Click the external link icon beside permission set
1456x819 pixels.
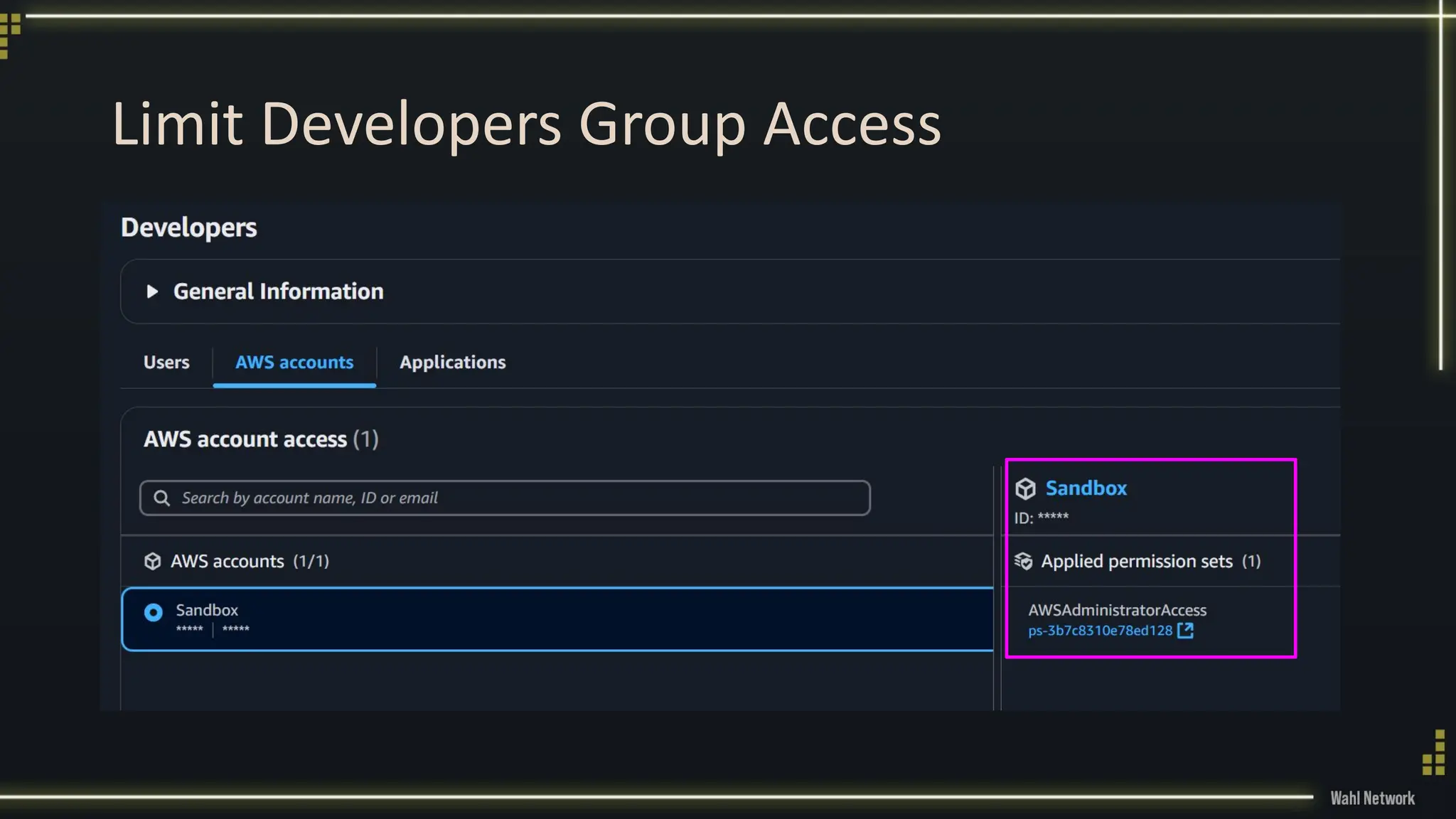(1186, 631)
